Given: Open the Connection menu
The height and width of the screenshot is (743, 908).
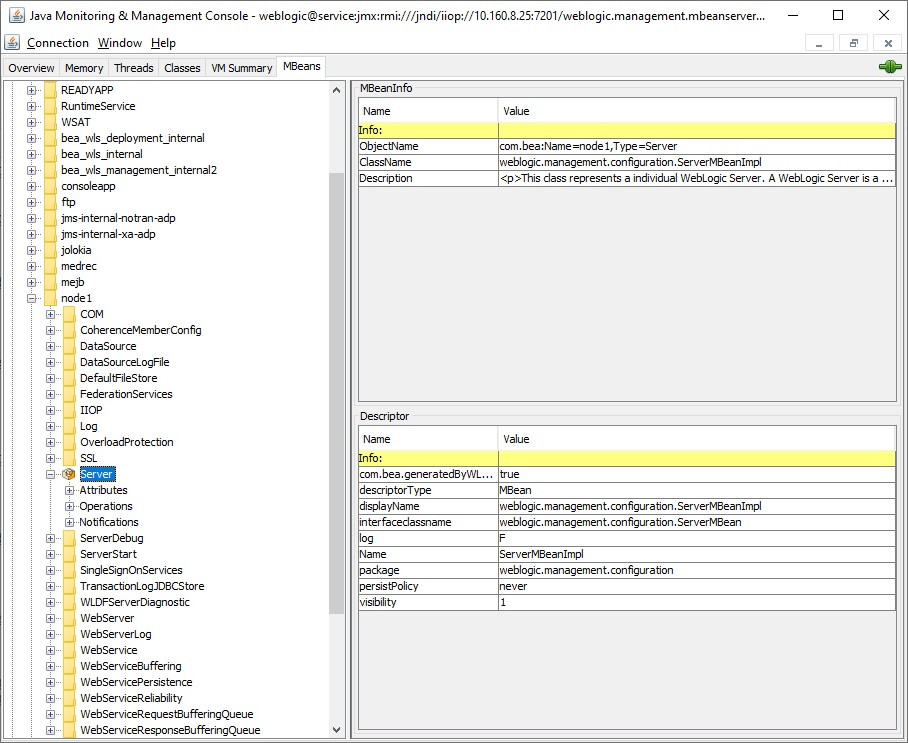Looking at the screenshot, I should [x=58, y=43].
